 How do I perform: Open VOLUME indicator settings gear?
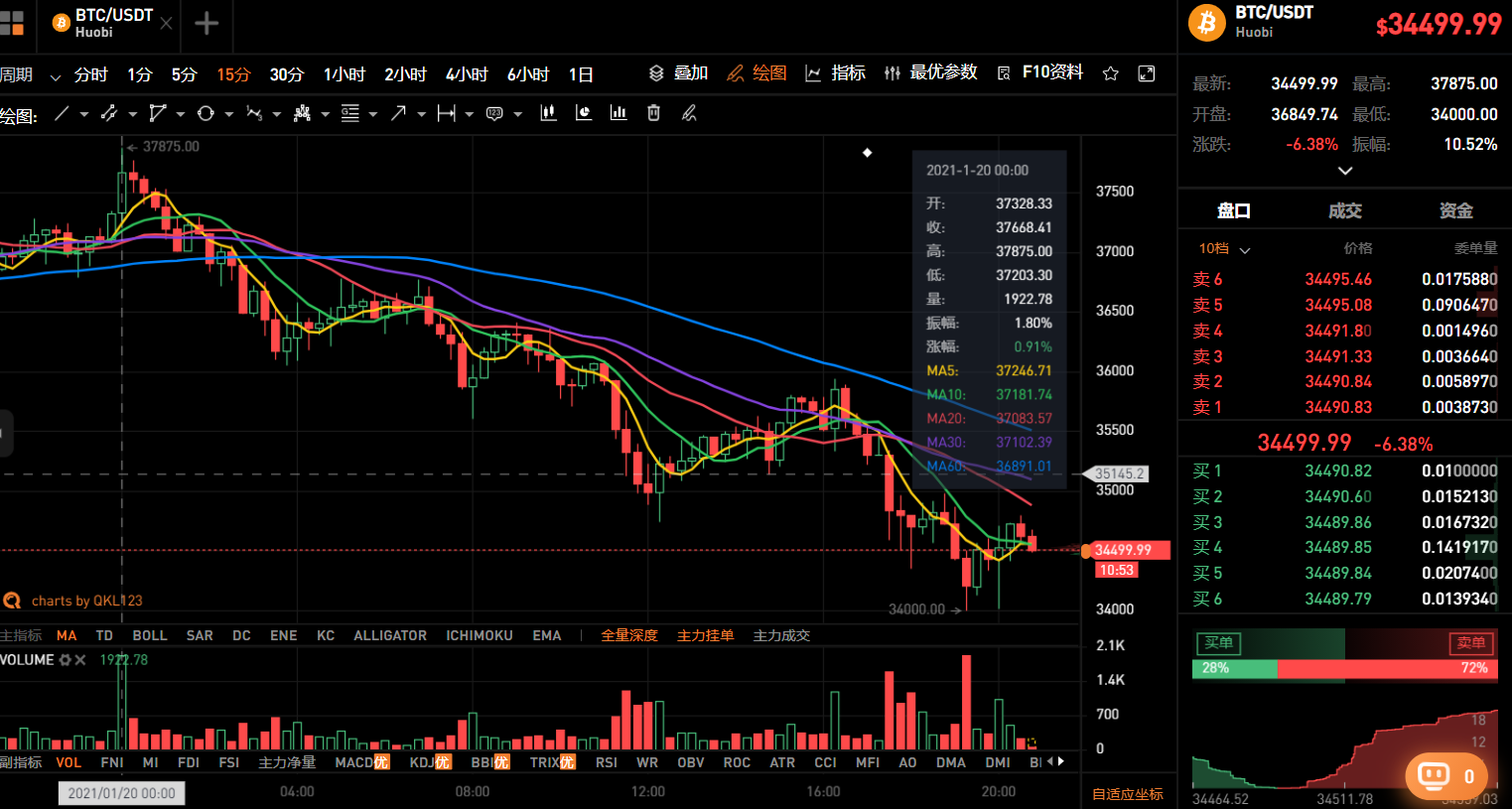(66, 660)
